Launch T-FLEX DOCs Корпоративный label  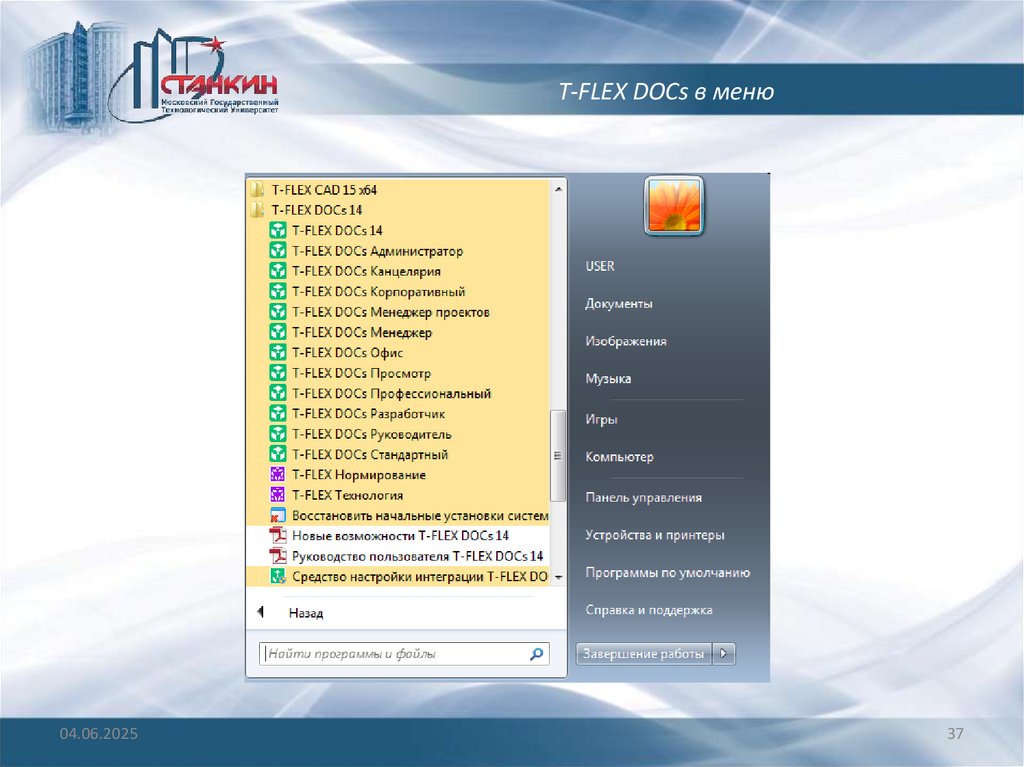[378, 291]
